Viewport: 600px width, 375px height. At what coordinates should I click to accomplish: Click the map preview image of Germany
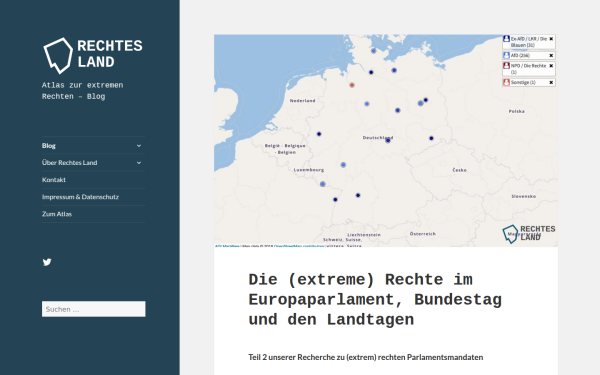tap(386, 141)
